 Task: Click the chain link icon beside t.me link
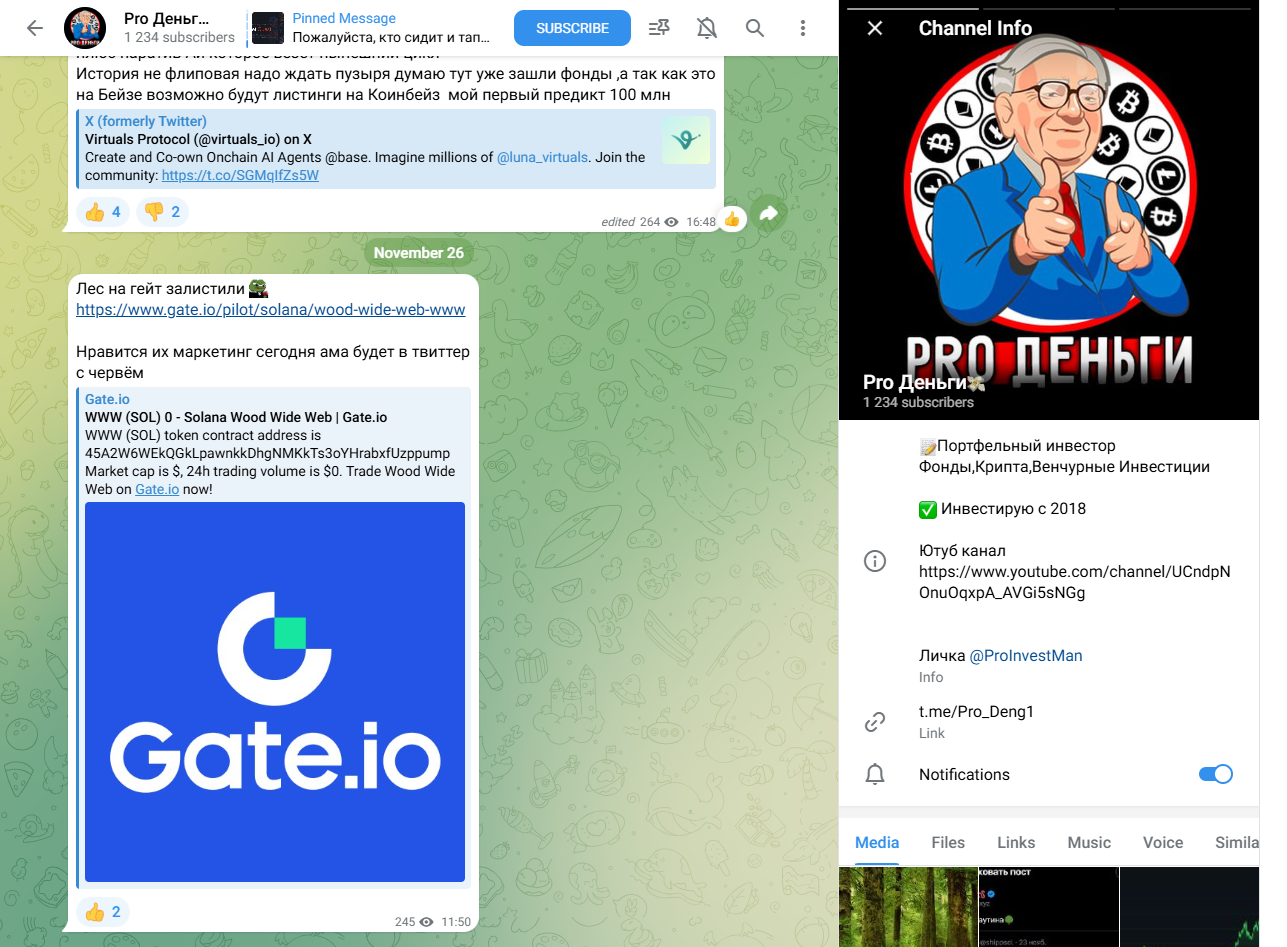pyautogui.click(x=875, y=721)
